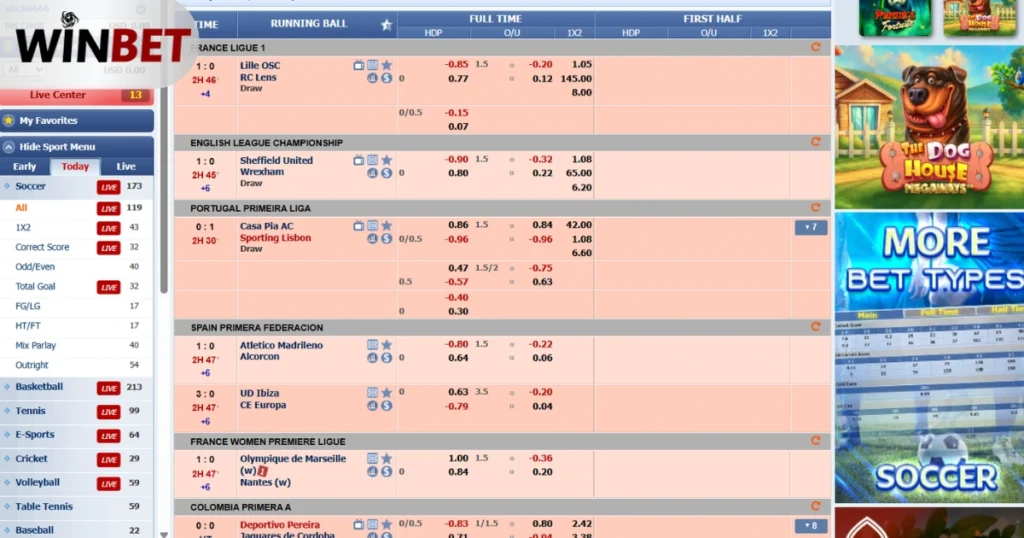Image resolution: width=1024 pixels, height=538 pixels.
Task: Open My Favorites
Action: [77, 121]
